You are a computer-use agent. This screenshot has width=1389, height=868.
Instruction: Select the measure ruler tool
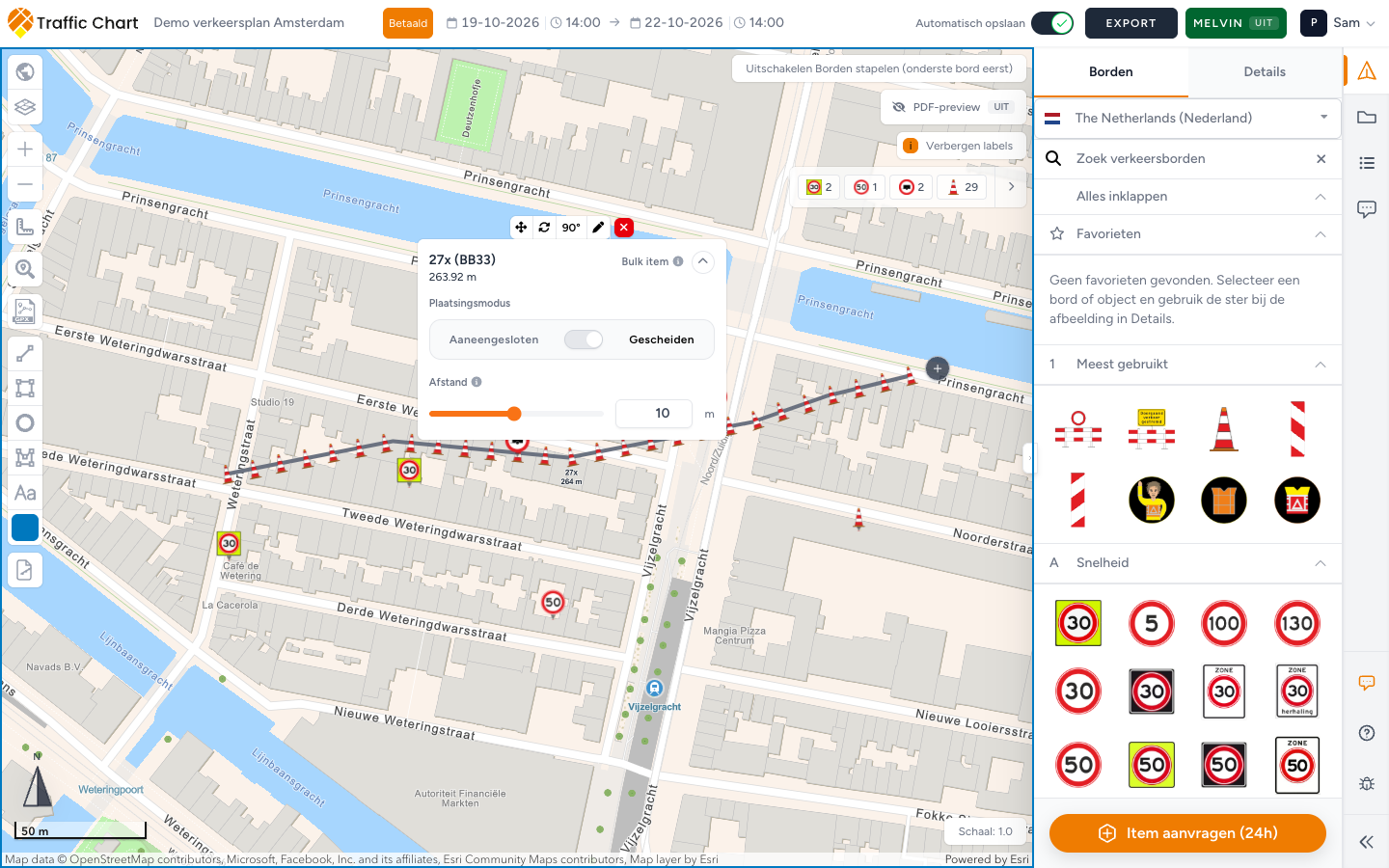25,227
